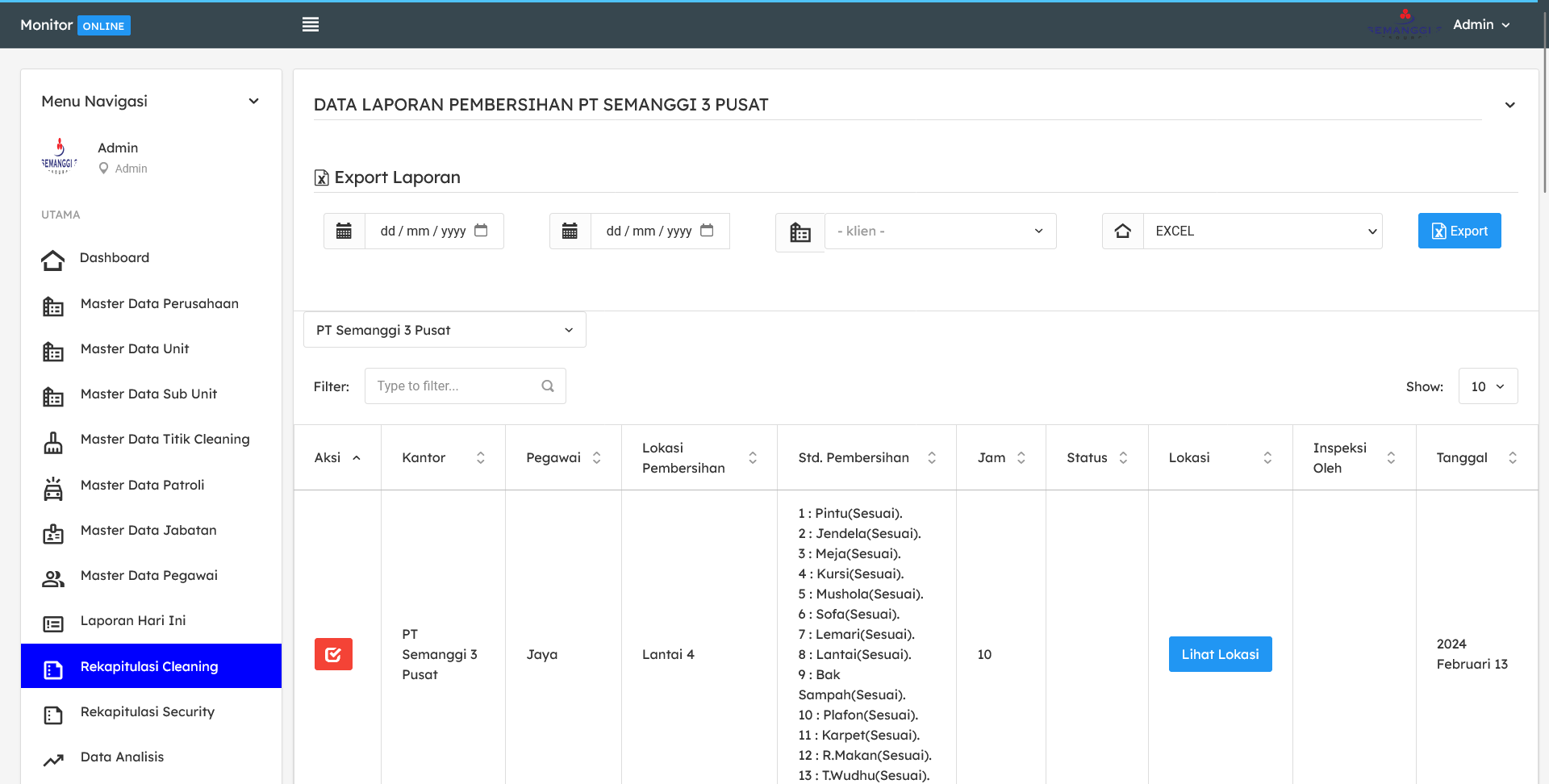Click the Dashboard home icon in sidebar
1549x784 pixels.
[x=53, y=260]
